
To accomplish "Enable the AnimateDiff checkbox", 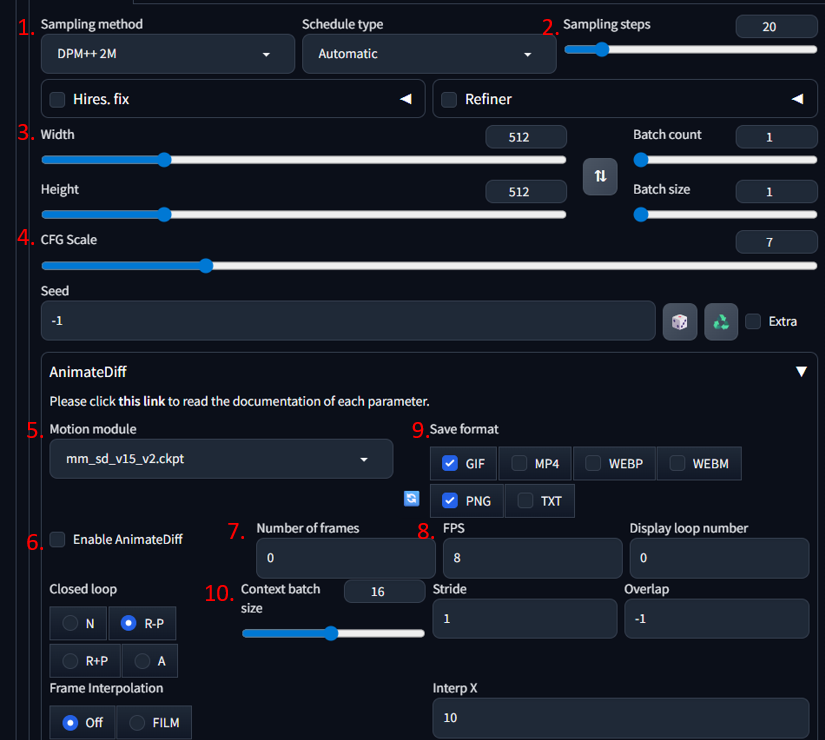I will pos(58,540).
